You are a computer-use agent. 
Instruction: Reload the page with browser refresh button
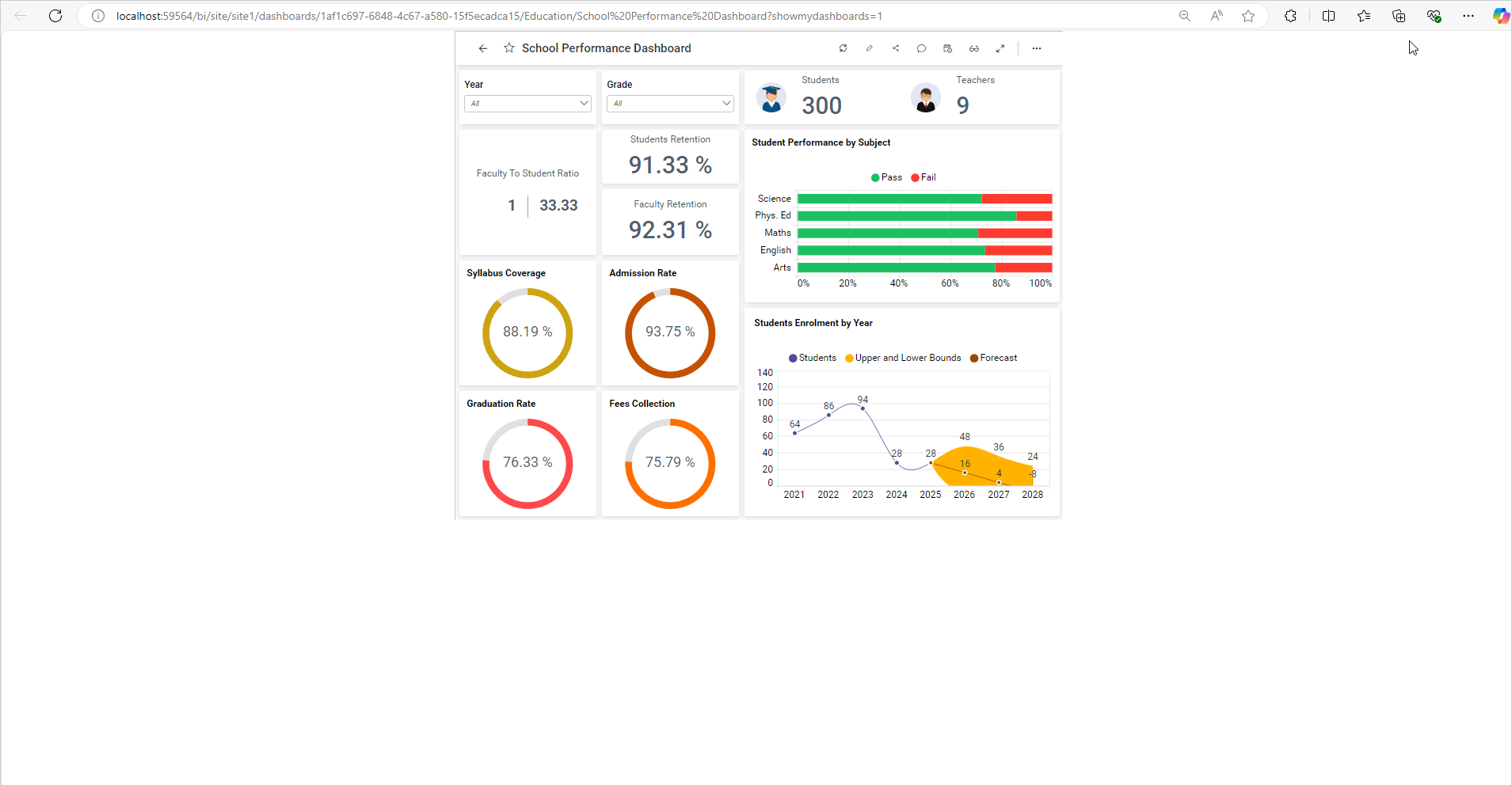[55, 16]
